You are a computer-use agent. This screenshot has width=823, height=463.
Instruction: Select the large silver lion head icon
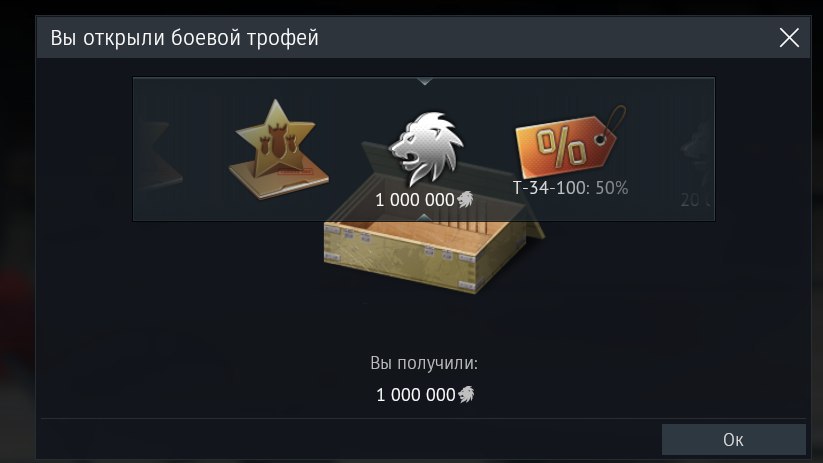pos(426,148)
